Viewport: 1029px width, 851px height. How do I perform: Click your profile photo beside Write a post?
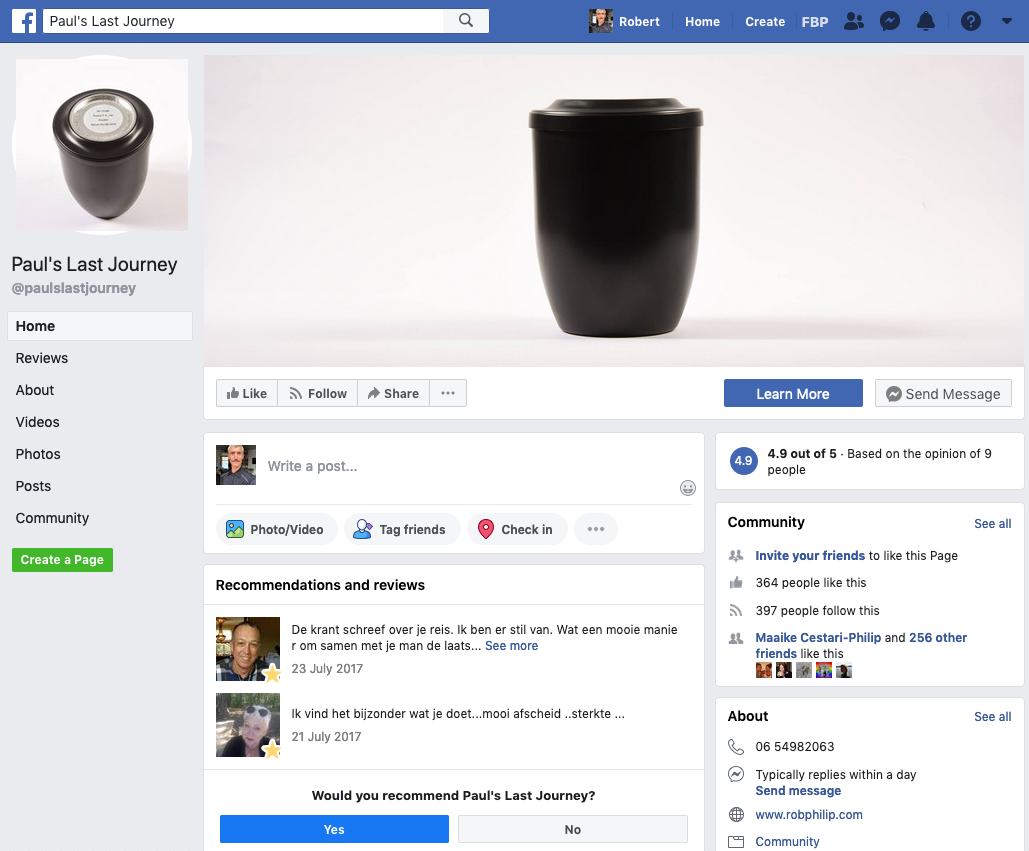click(x=236, y=465)
